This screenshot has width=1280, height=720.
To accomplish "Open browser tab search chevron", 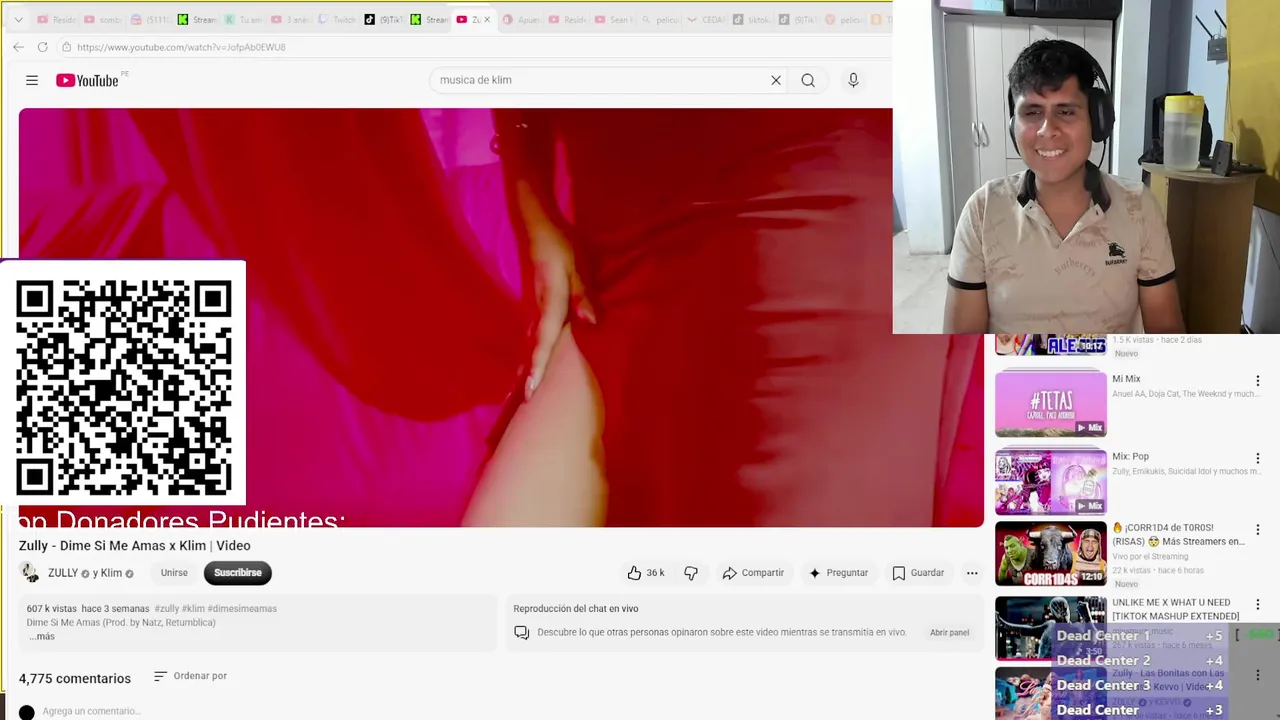I will point(18,20).
